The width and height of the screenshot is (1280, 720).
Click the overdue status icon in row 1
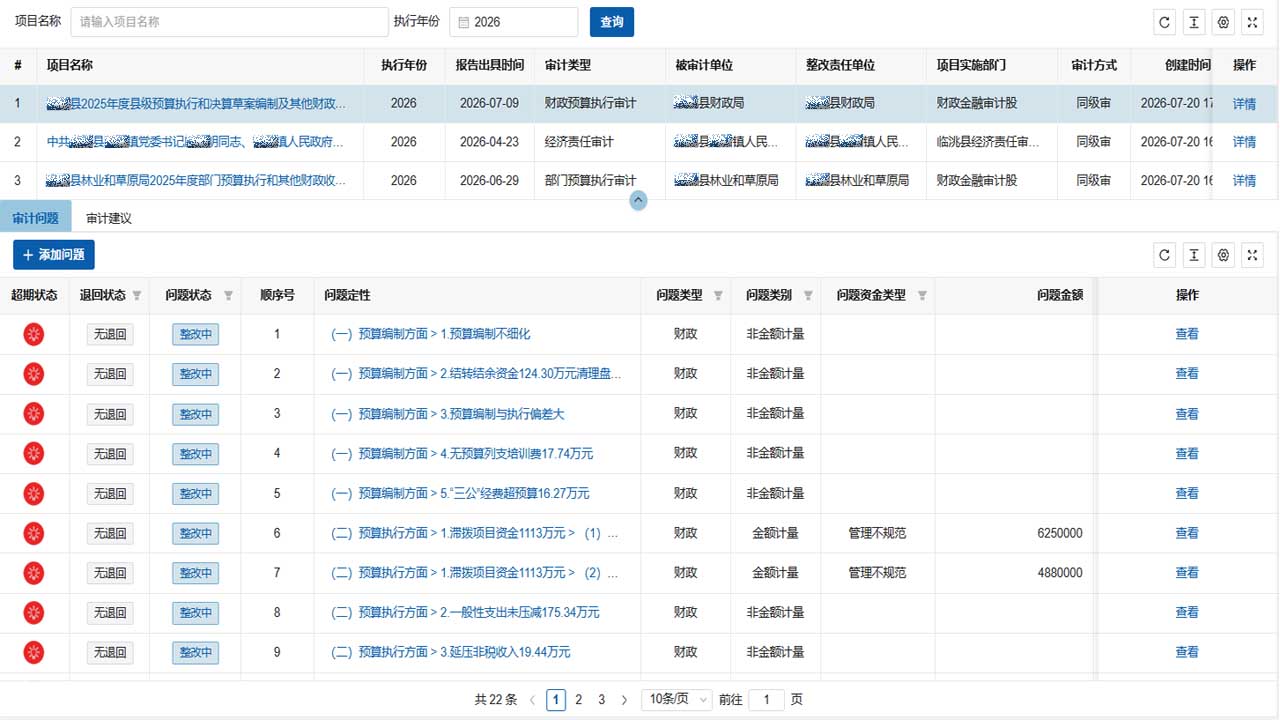point(34,334)
